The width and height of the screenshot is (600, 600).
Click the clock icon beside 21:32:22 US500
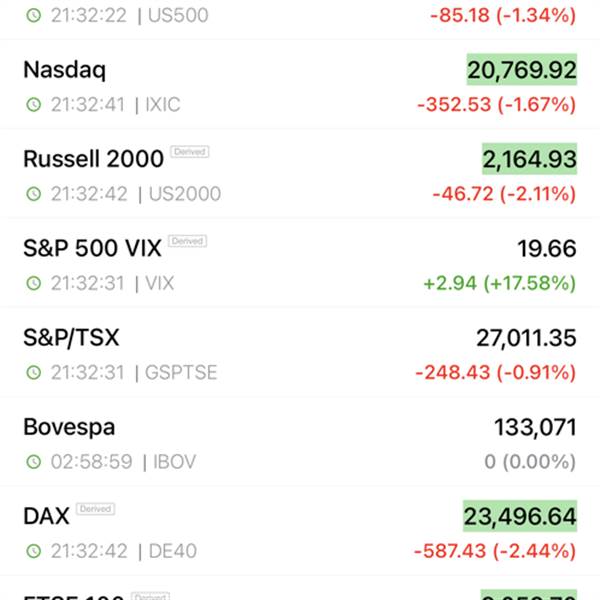[34, 15]
